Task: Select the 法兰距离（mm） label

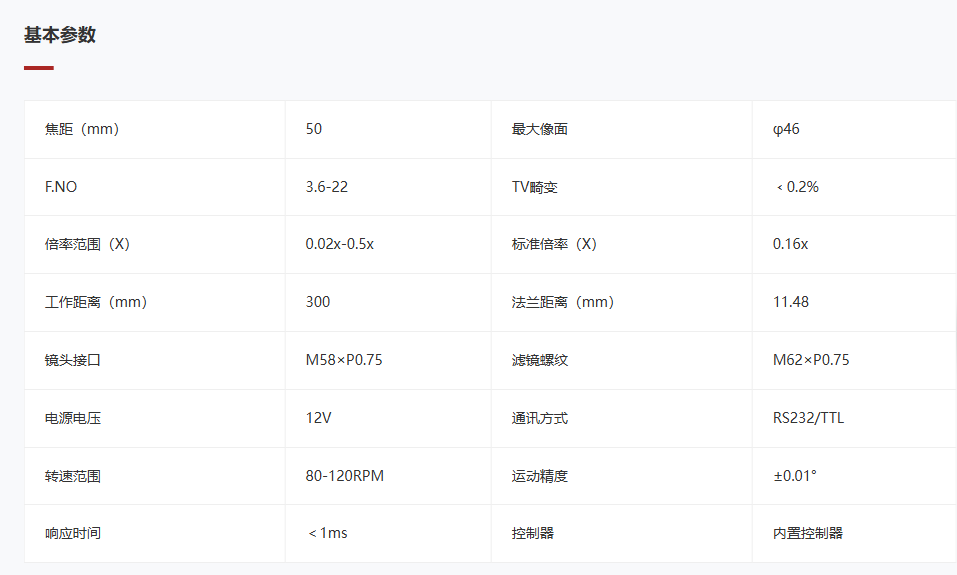Action: pos(563,302)
